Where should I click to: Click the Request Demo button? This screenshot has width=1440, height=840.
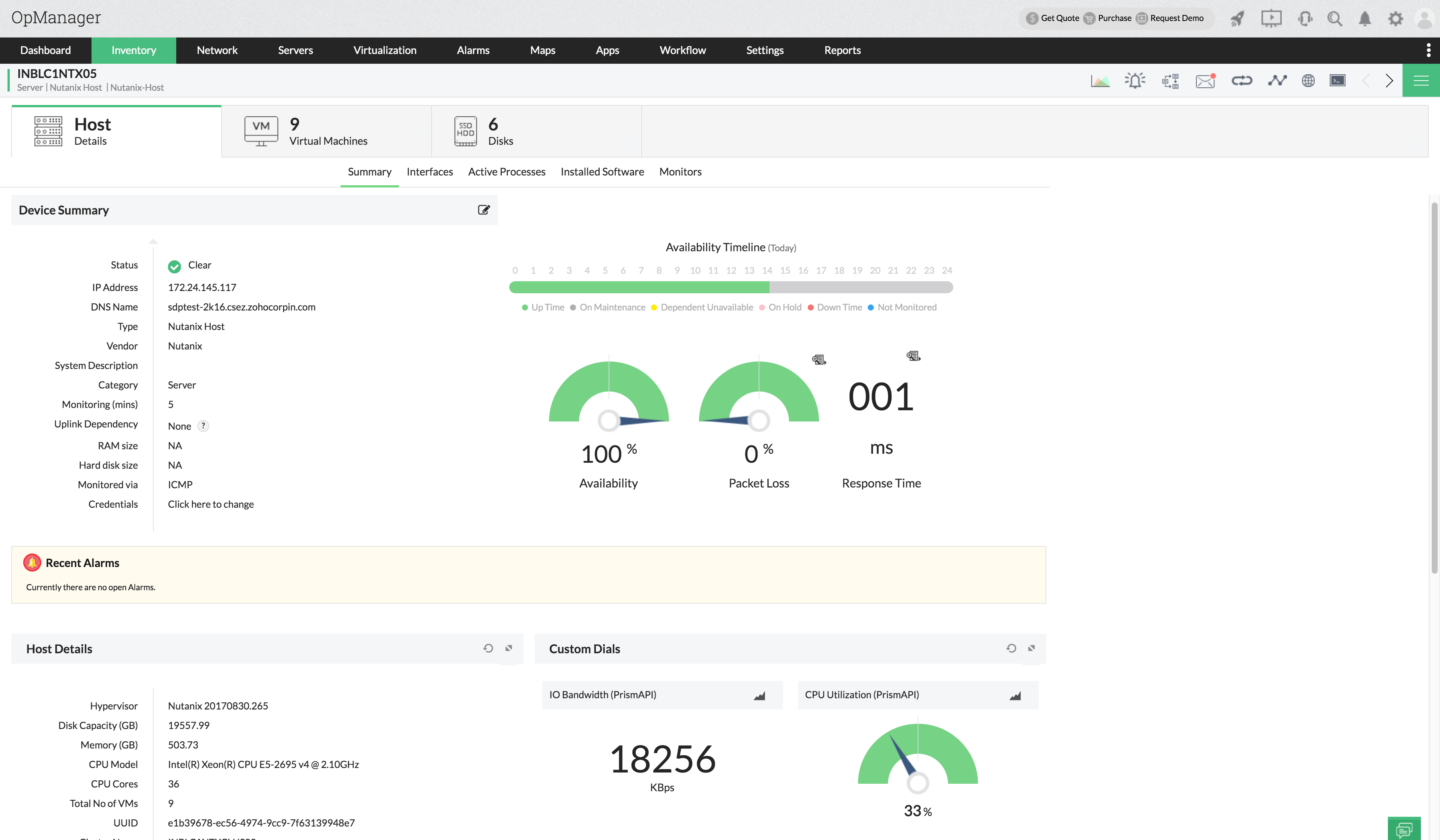(1176, 18)
